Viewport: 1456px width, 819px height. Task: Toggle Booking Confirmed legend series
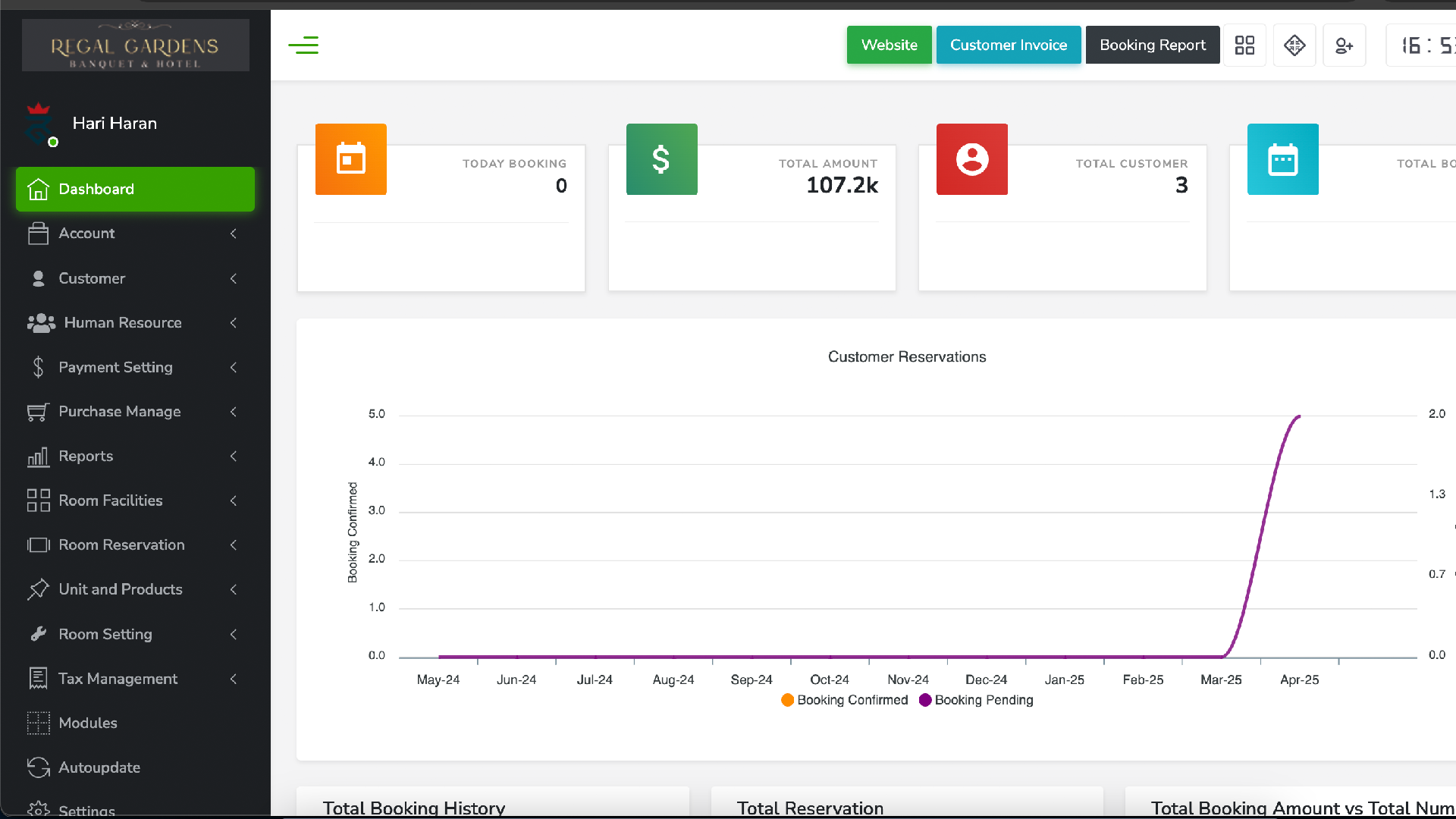pos(844,700)
